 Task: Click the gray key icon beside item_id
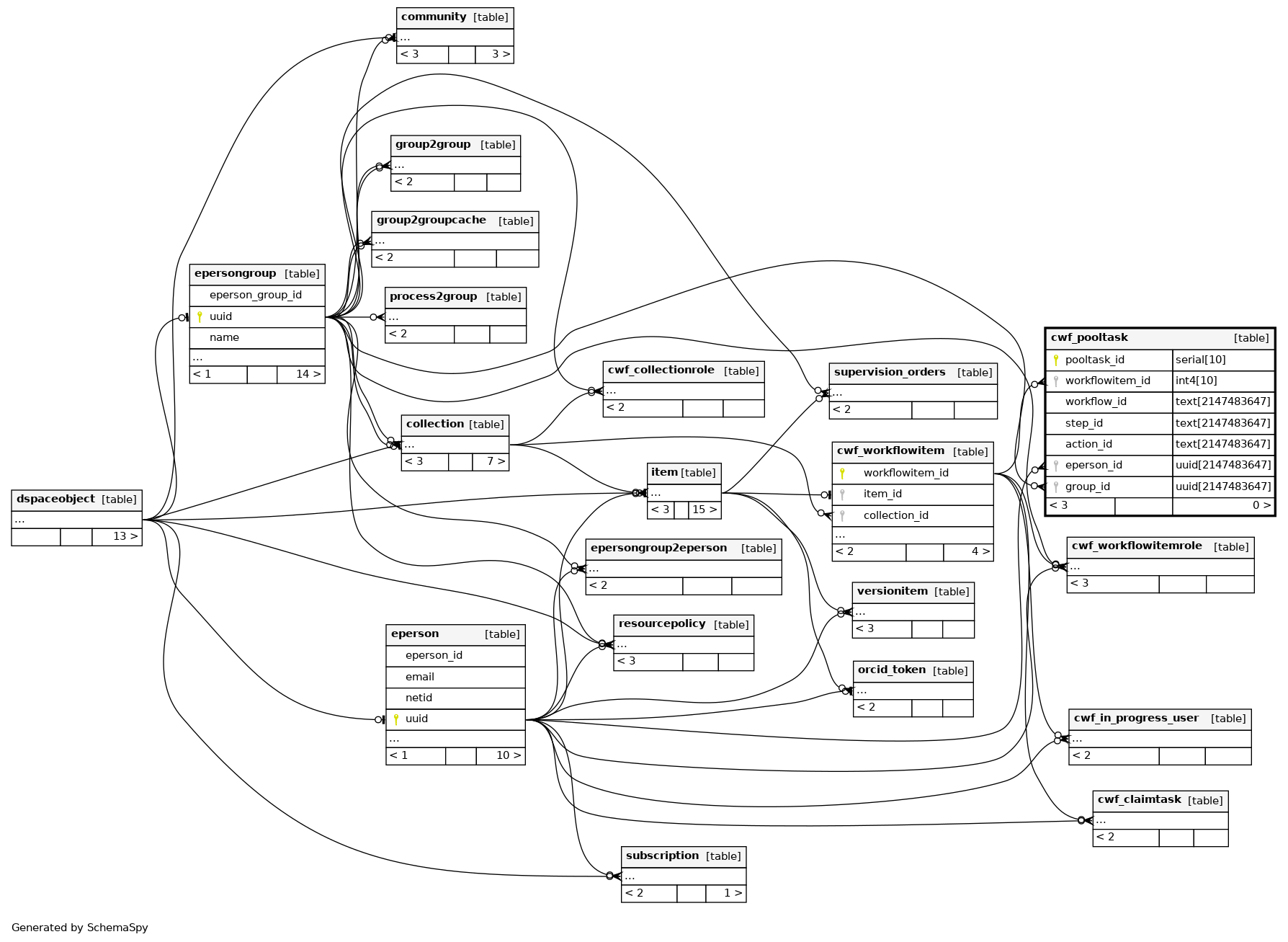point(842,494)
